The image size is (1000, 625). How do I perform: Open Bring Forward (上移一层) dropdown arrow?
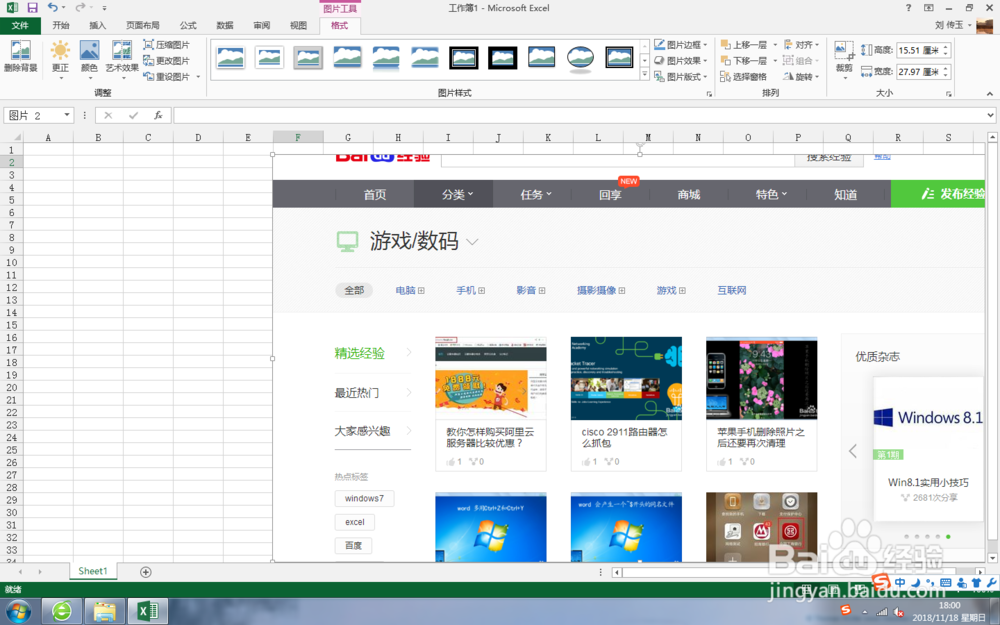point(775,45)
